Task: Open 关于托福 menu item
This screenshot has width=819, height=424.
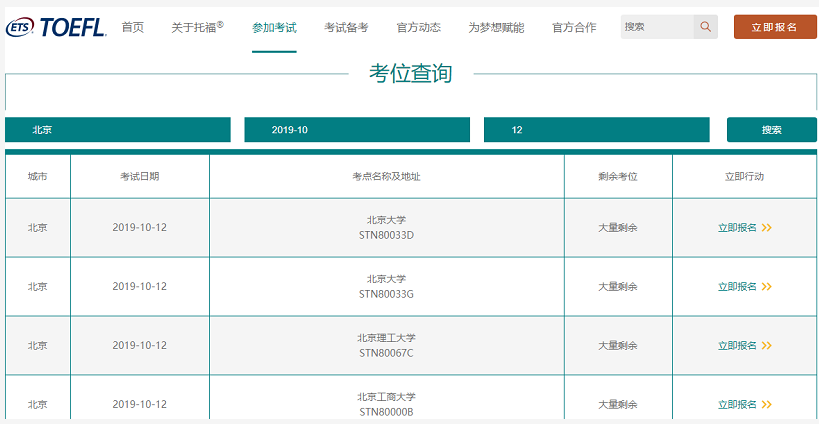Action: coord(197,27)
